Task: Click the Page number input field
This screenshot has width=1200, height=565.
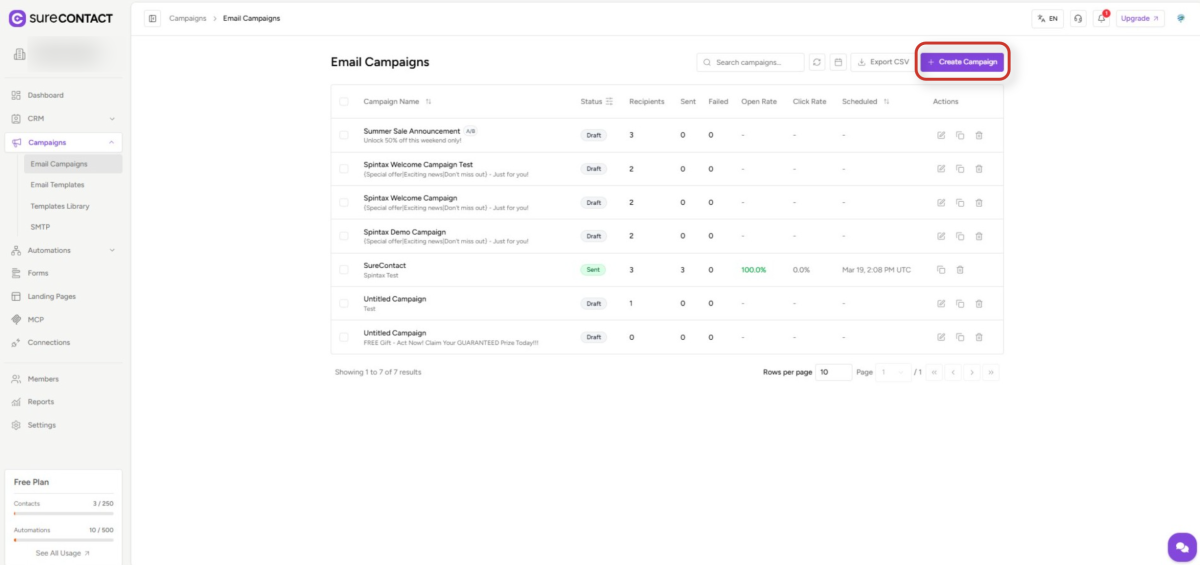Action: pos(893,372)
